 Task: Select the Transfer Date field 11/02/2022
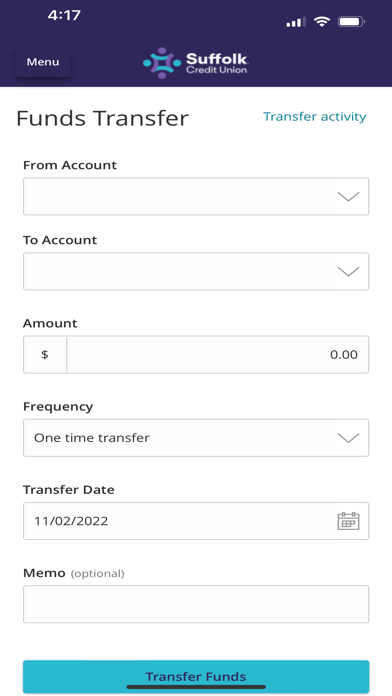tap(196, 521)
